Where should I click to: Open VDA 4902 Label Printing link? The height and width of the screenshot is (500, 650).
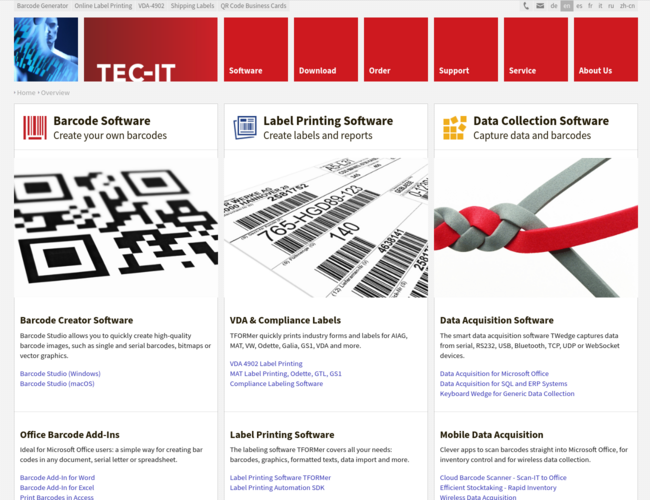(x=266, y=364)
